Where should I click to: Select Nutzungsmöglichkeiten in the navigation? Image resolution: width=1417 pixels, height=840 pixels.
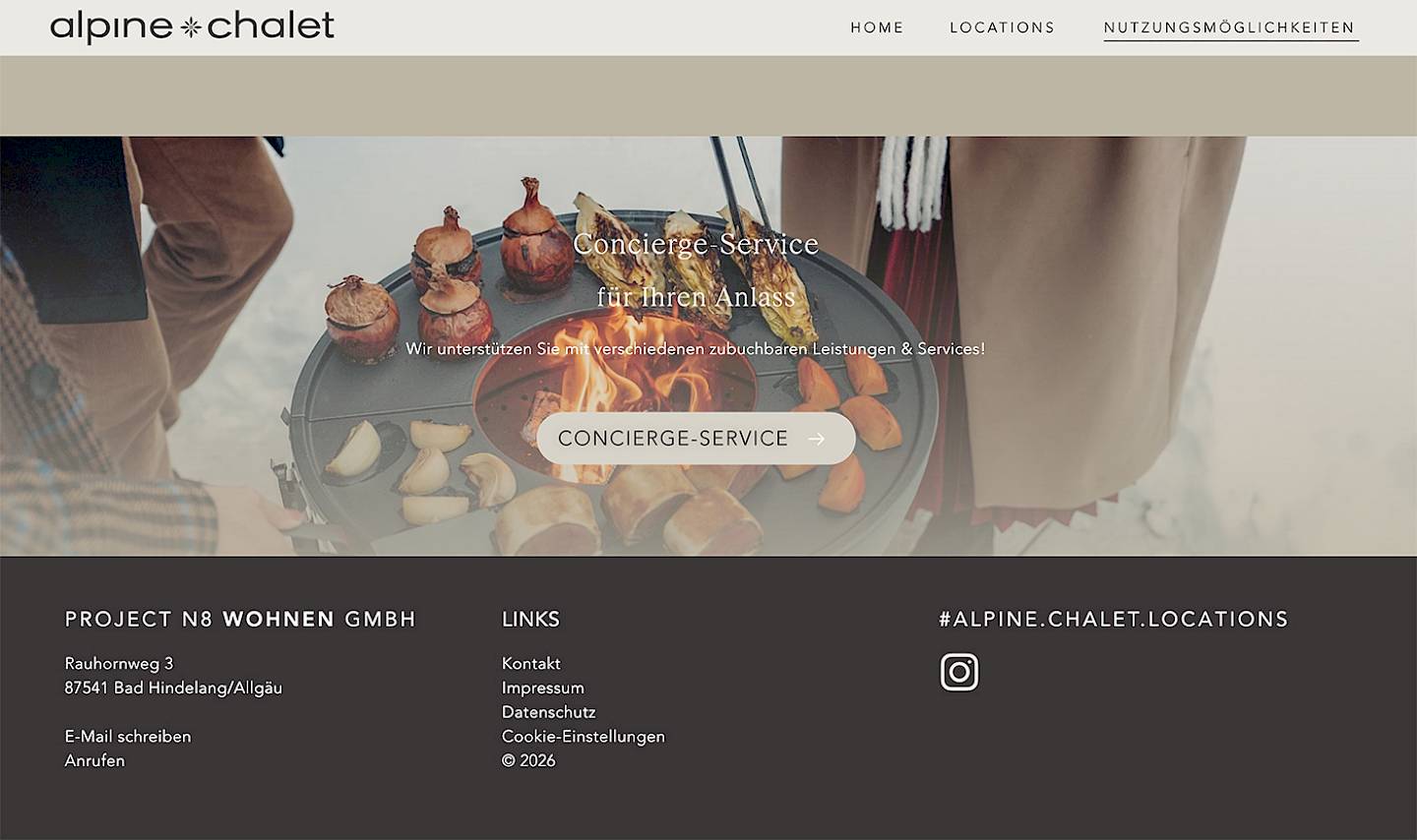coord(1230,28)
